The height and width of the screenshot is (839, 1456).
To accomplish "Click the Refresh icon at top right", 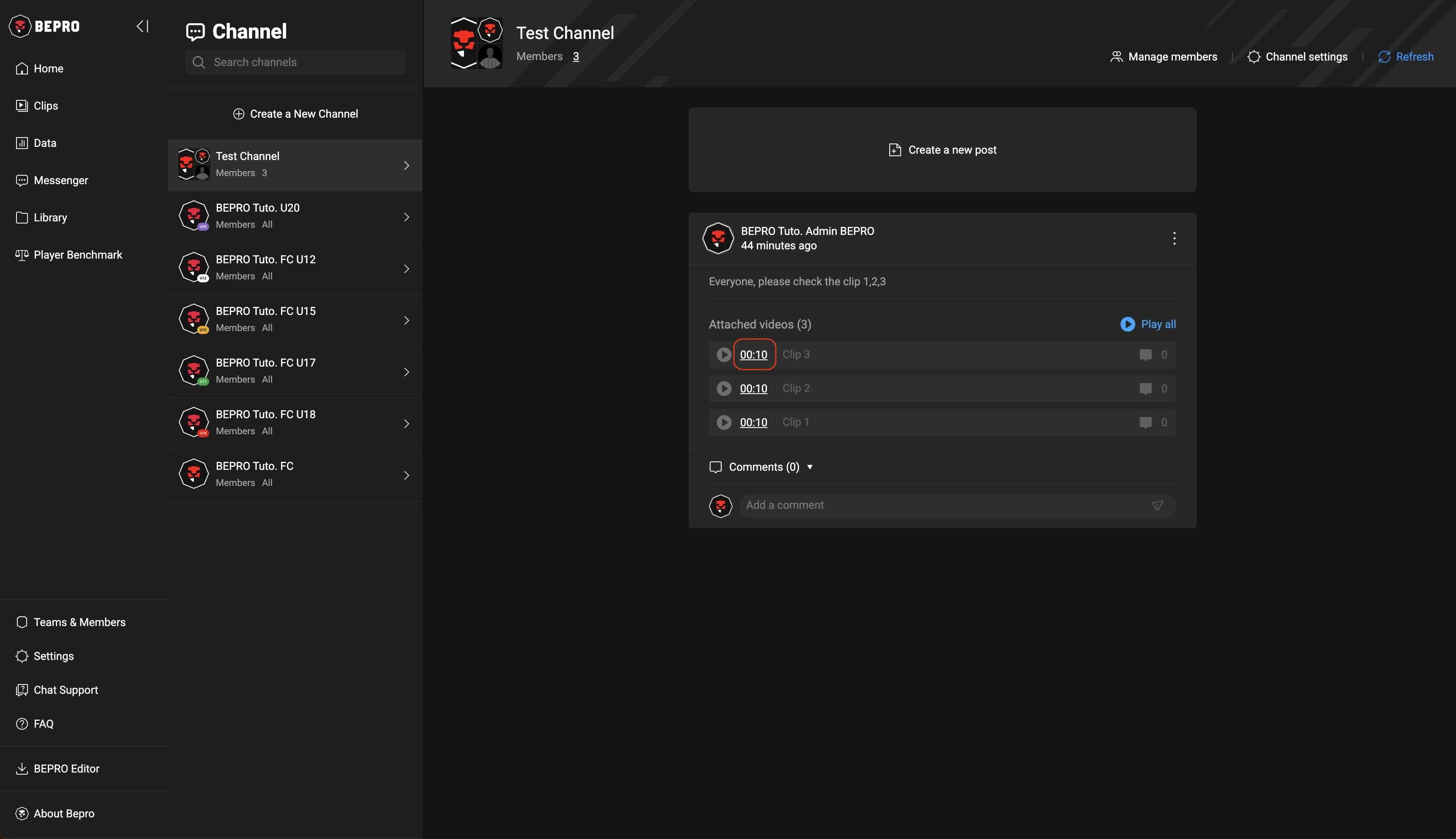I will pyautogui.click(x=1383, y=56).
